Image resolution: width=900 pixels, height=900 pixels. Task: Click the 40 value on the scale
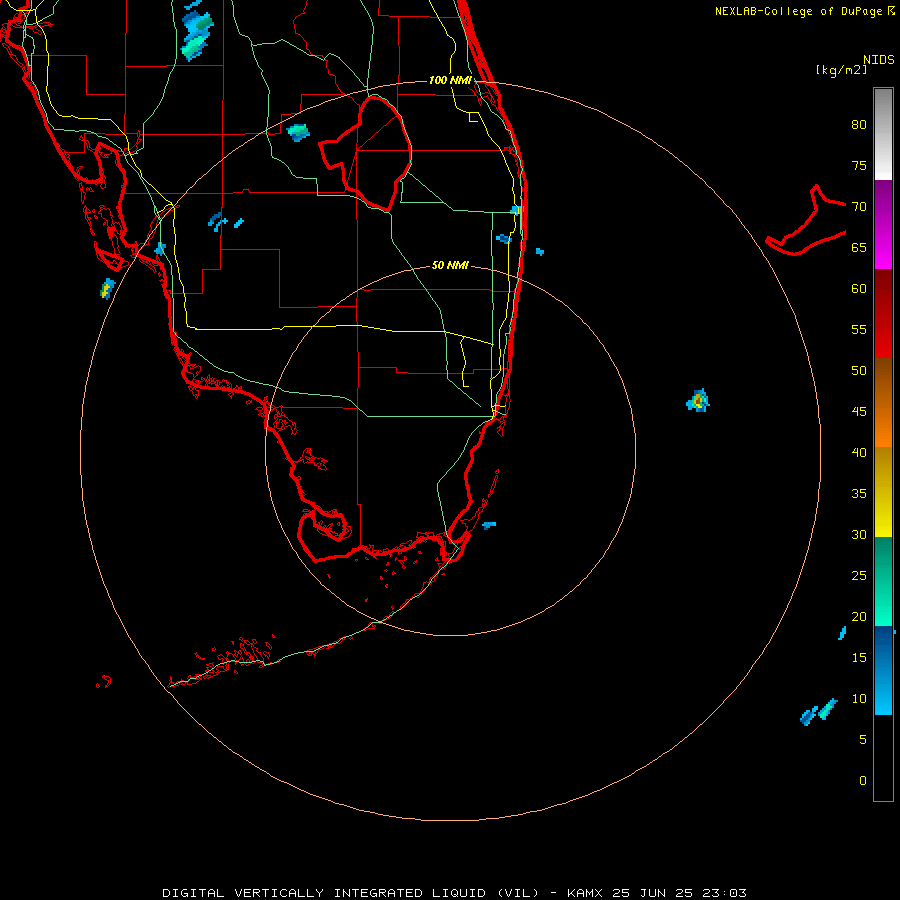tap(859, 452)
